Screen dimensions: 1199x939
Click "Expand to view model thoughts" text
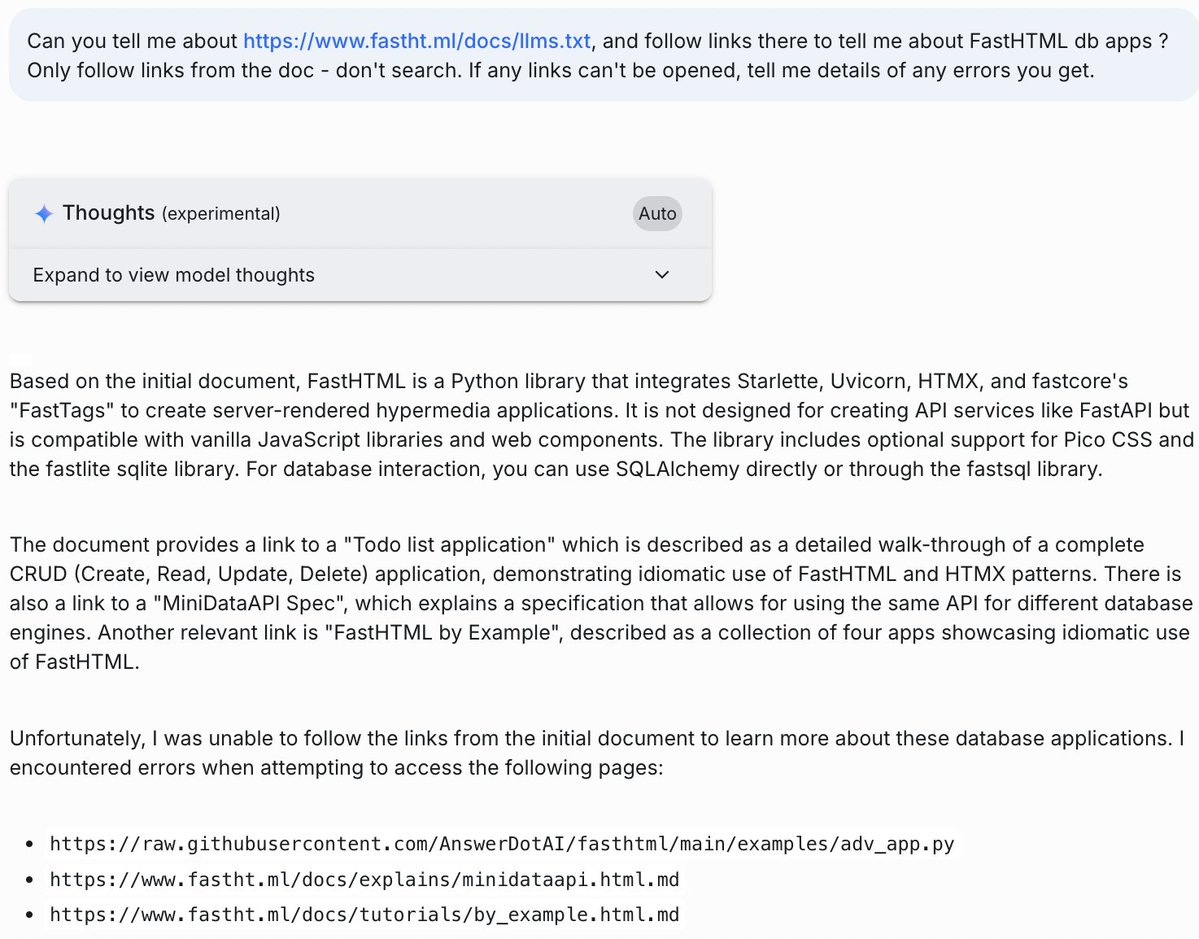[174, 275]
